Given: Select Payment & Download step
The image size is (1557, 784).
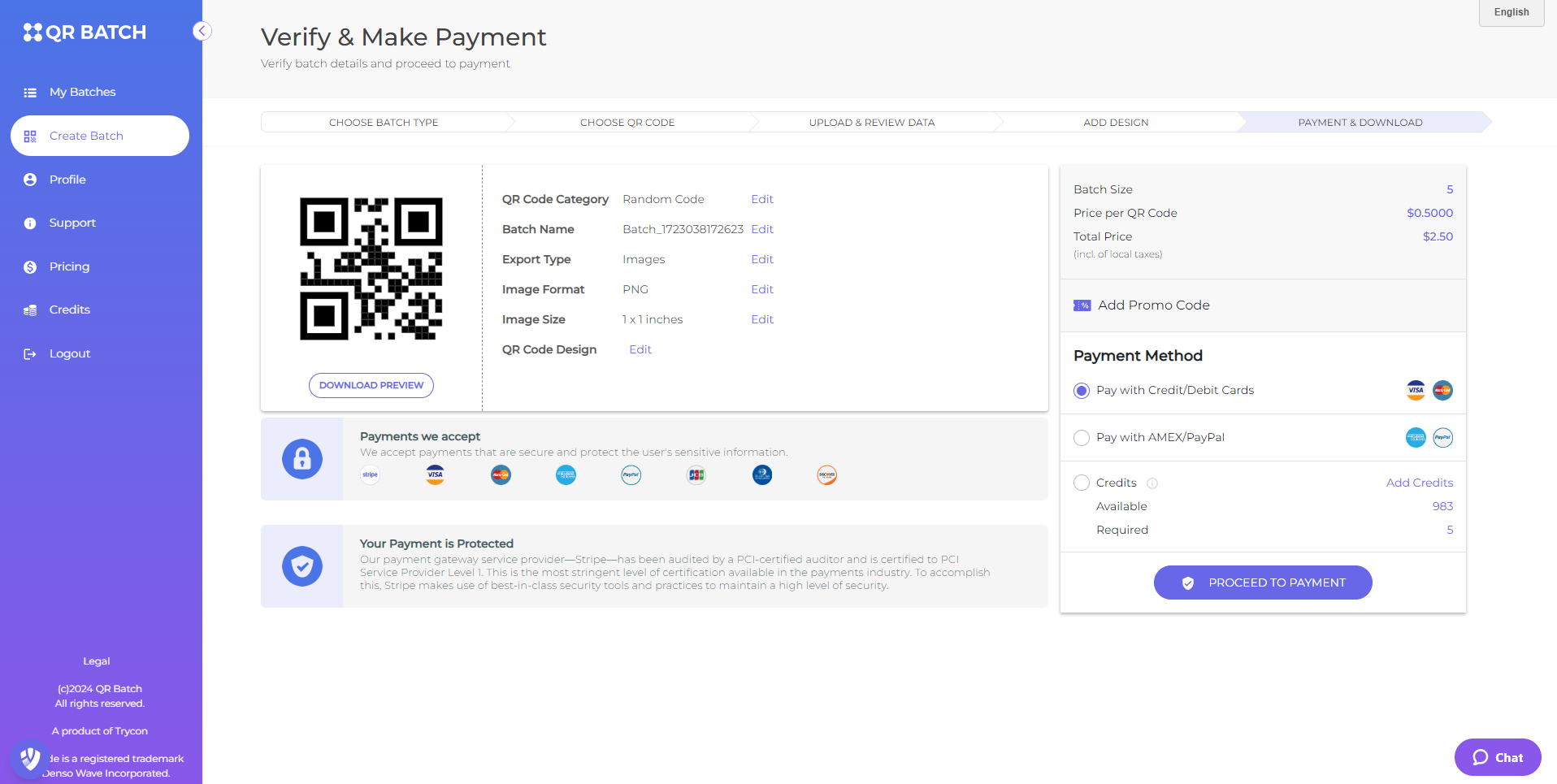Looking at the screenshot, I should pyautogui.click(x=1360, y=123).
